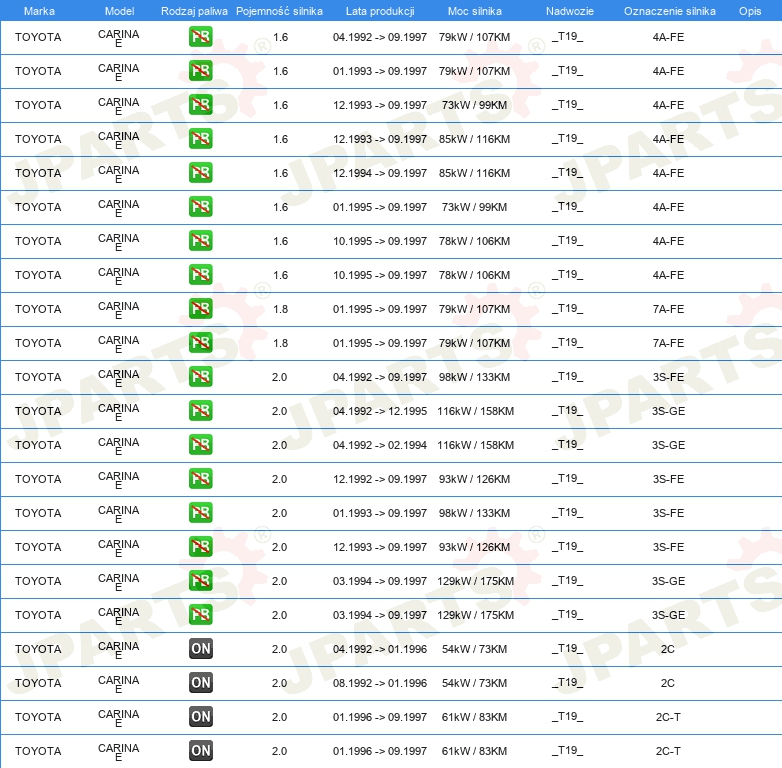Image resolution: width=782 pixels, height=768 pixels.
Task: Click the petrol icon in the 12.1993 85kW row
Action: pos(200,139)
